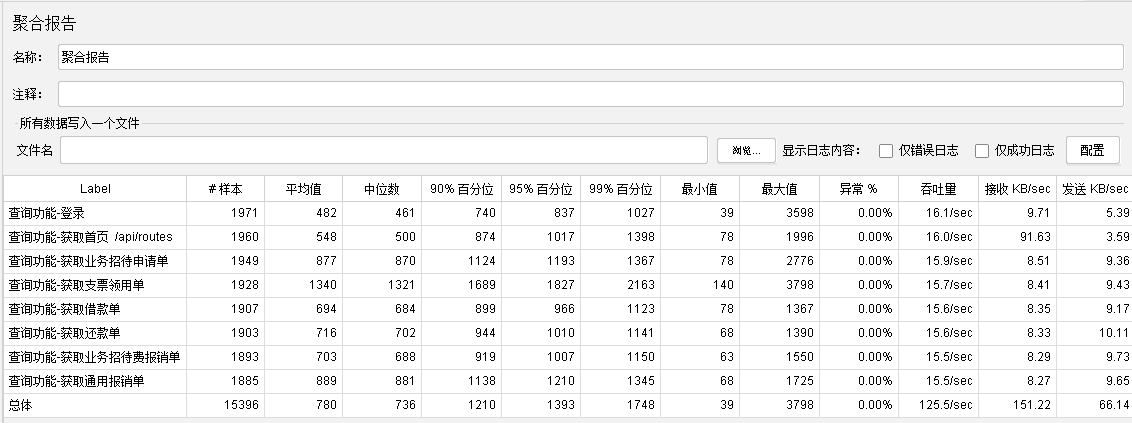The width and height of the screenshot is (1132, 423).
Task: Click the 文件名 file path field
Action: (384, 150)
